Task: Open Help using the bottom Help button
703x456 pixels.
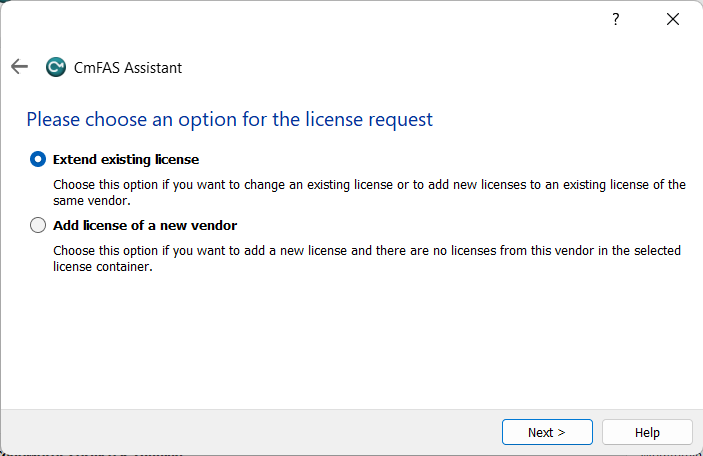Action: tap(647, 432)
